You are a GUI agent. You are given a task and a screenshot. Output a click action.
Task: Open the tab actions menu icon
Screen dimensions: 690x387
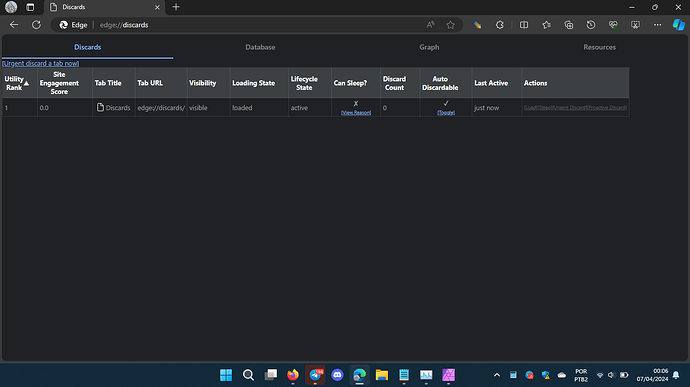click(30, 7)
